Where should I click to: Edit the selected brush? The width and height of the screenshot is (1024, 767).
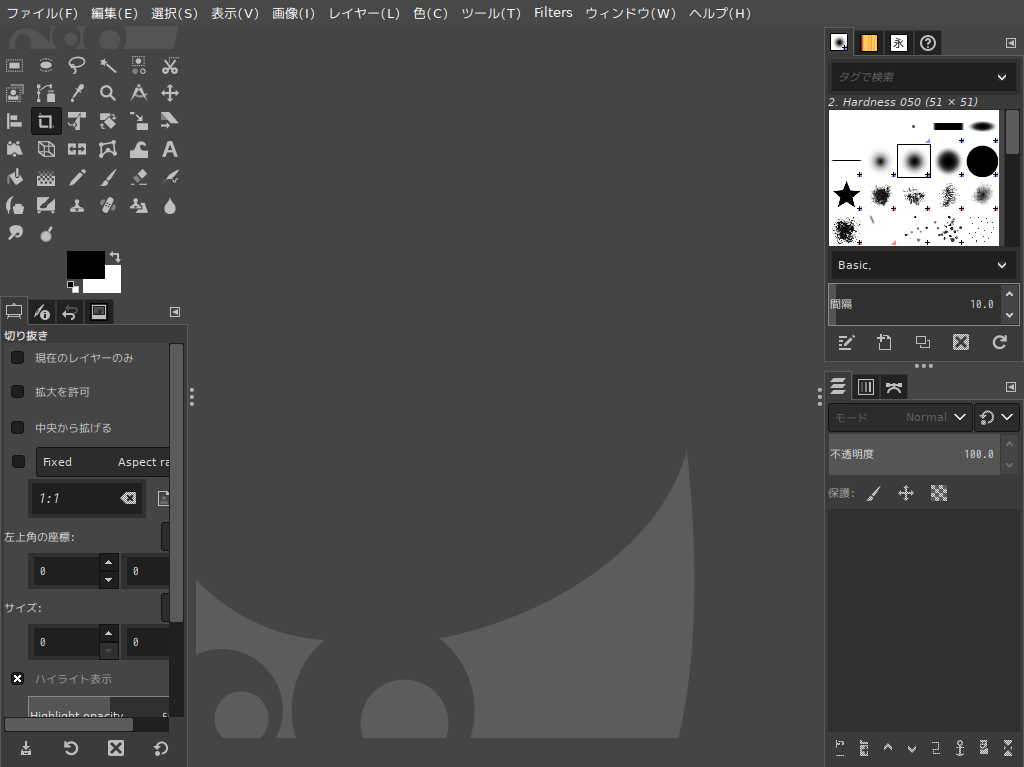[846, 342]
